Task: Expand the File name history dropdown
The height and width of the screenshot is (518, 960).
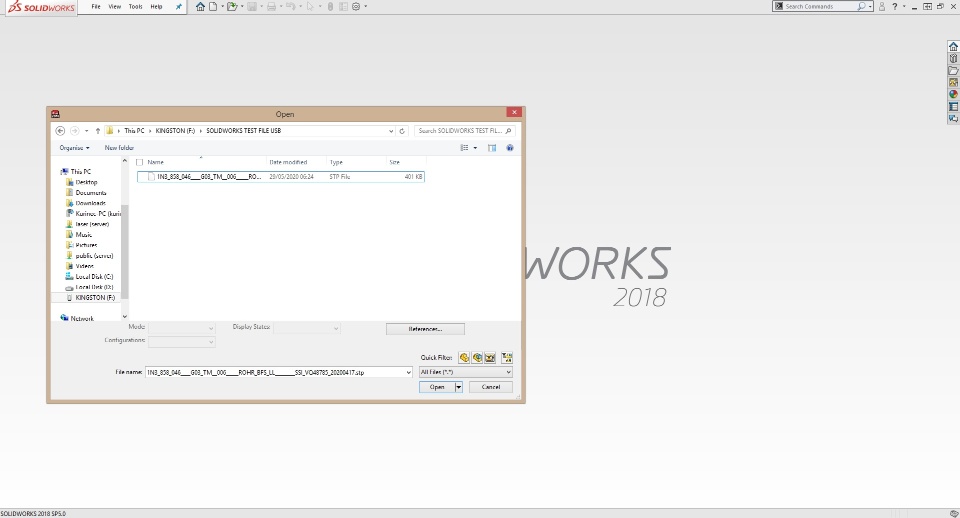Action: tap(408, 372)
